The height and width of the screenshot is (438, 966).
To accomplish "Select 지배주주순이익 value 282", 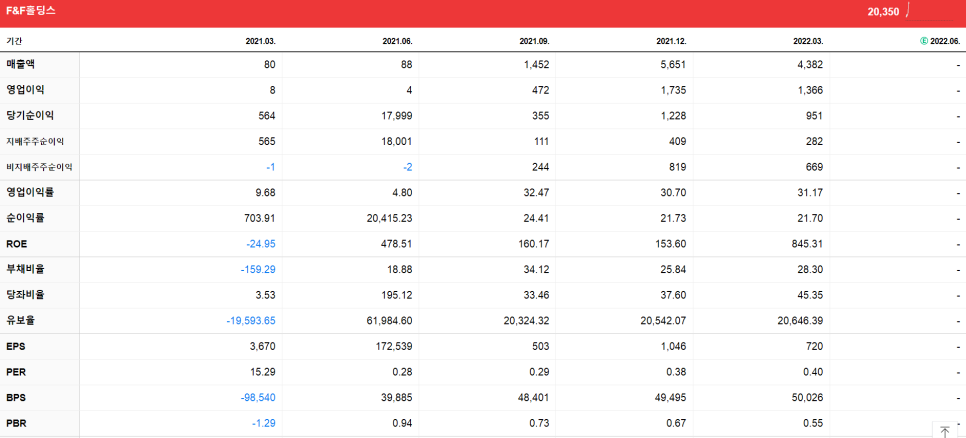I will [x=813, y=142].
